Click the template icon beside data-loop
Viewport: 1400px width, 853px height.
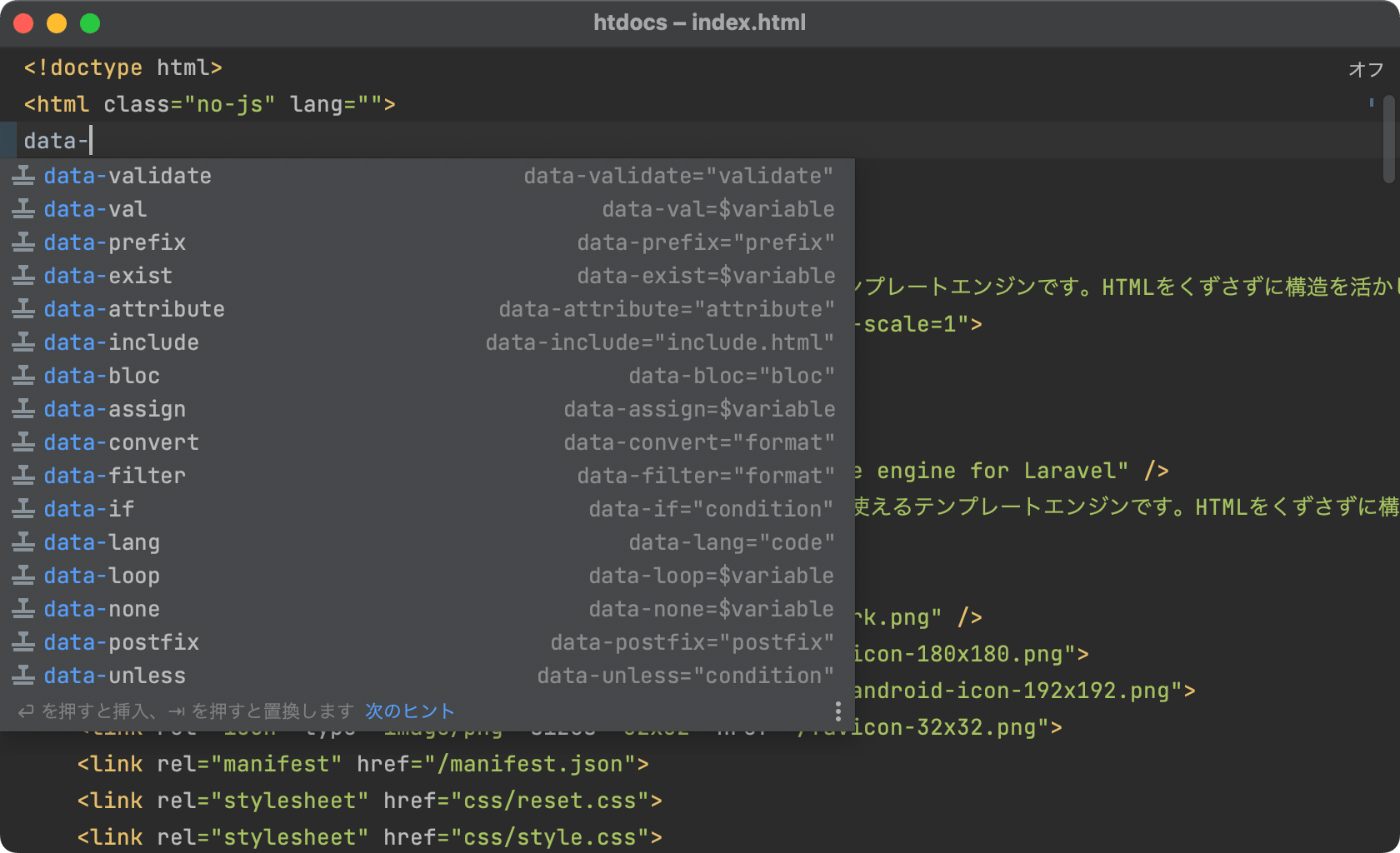(24, 576)
